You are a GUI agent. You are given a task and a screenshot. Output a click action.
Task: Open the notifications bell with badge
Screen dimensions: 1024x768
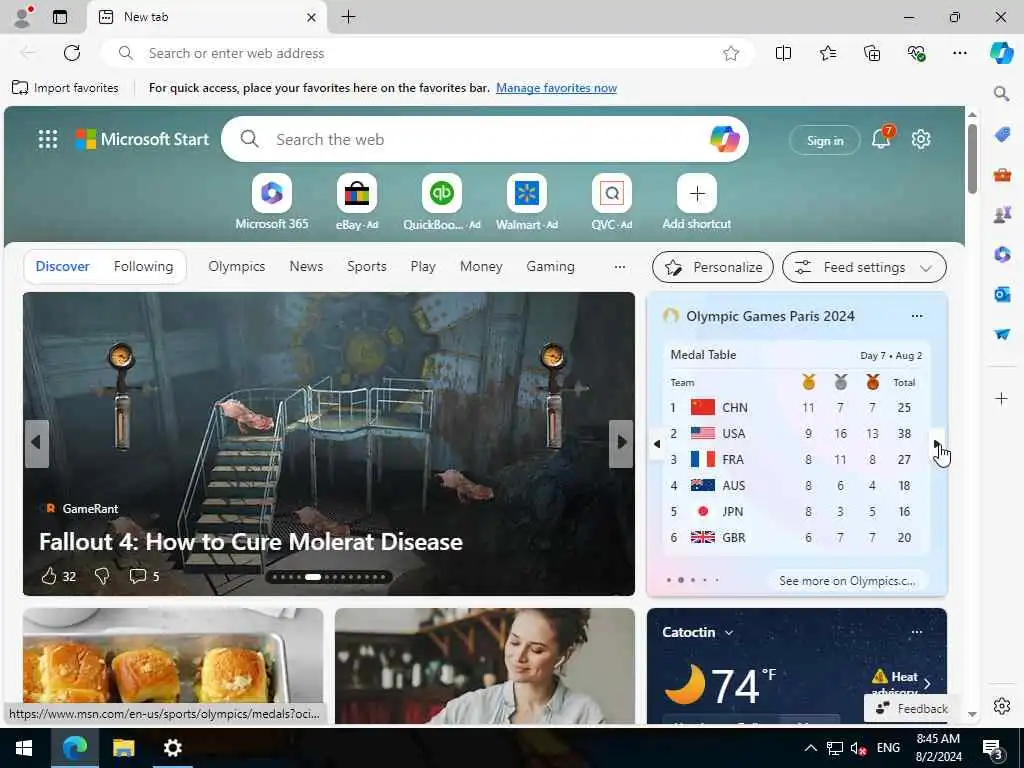click(881, 138)
